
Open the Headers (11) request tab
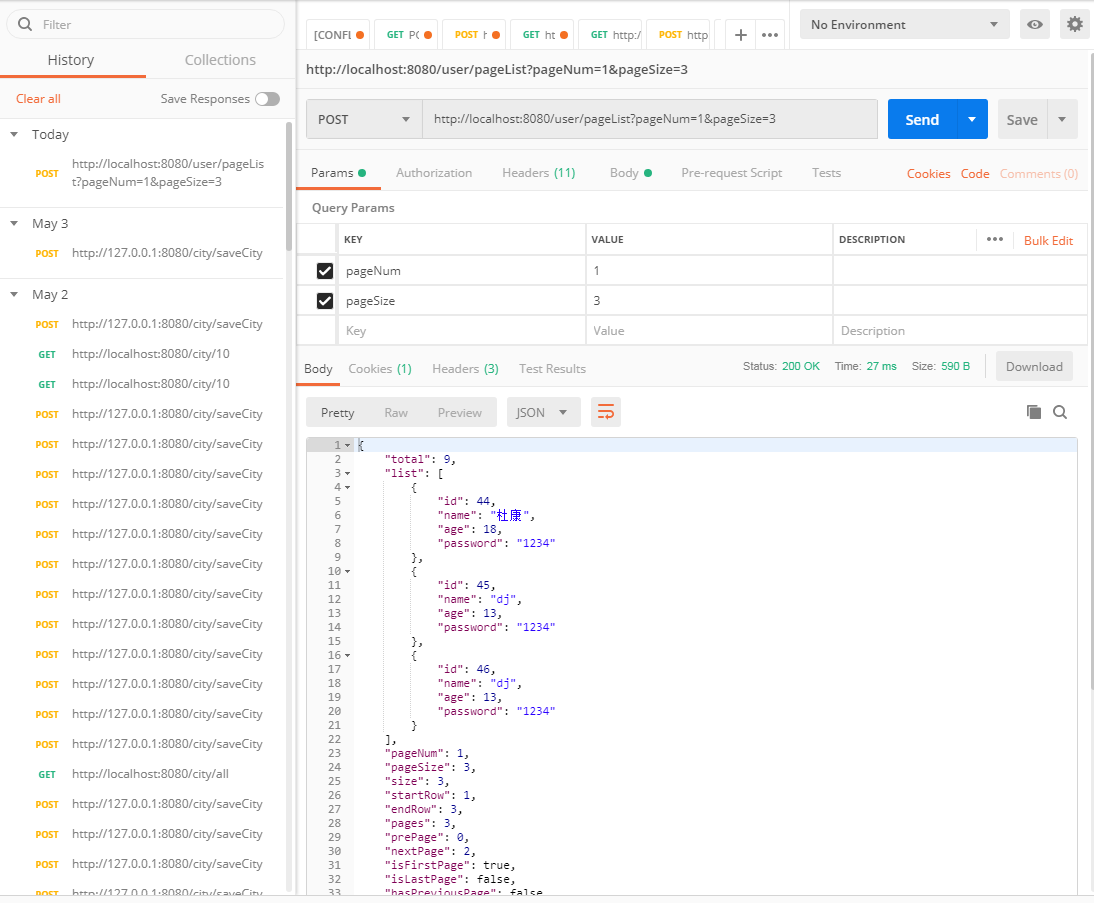point(538,172)
